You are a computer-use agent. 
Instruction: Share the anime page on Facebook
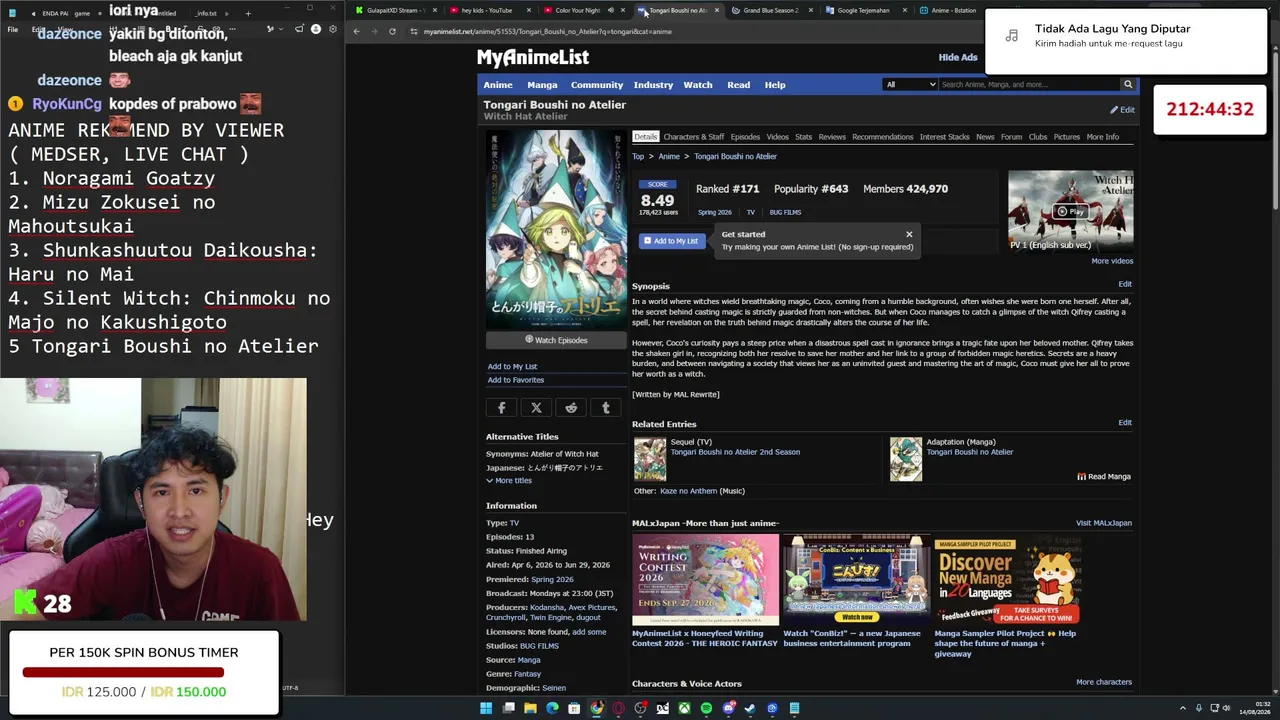pyautogui.click(x=502, y=408)
